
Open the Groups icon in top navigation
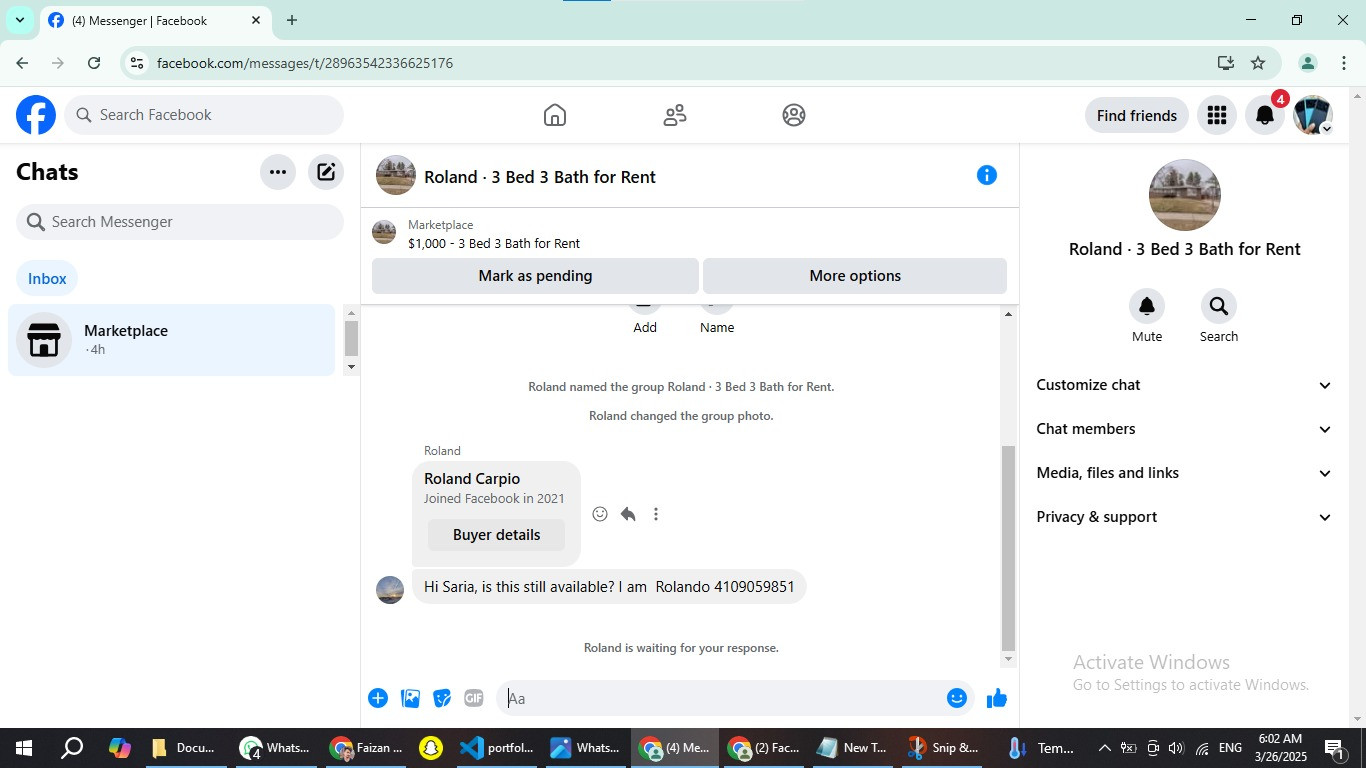(794, 115)
